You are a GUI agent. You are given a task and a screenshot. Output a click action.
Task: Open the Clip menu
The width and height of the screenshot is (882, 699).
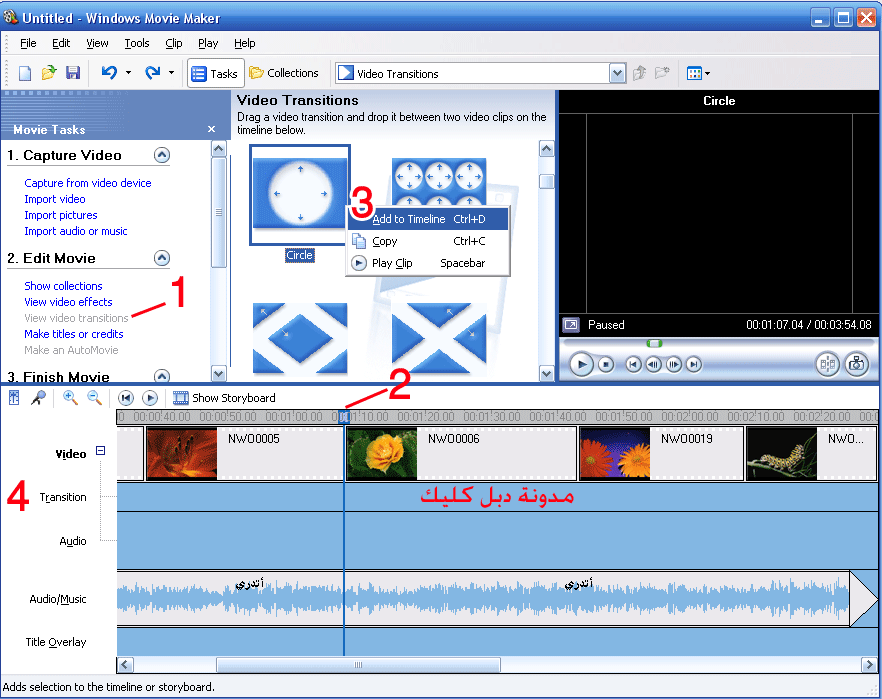click(174, 43)
